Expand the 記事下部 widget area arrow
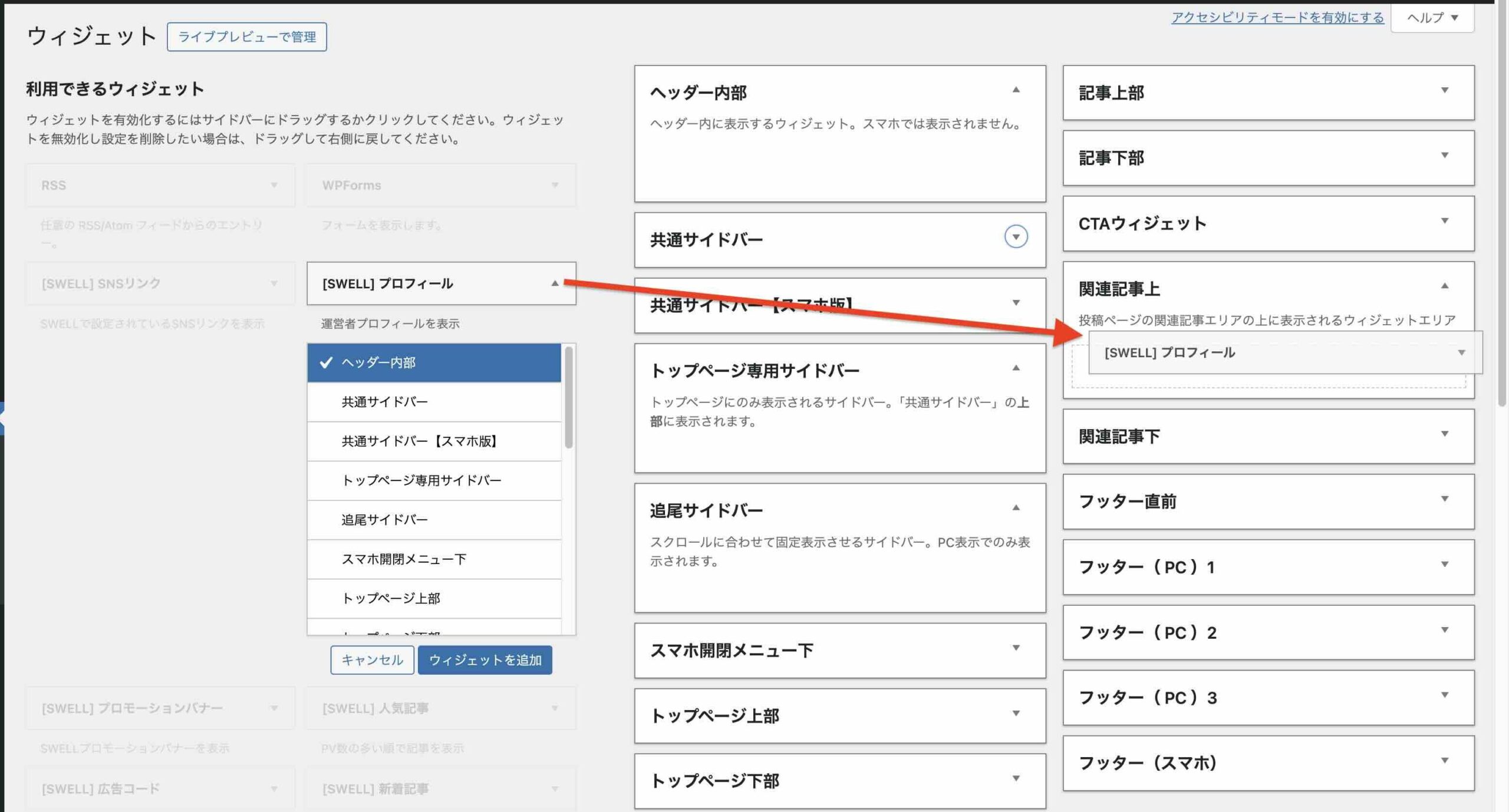 (x=1445, y=156)
